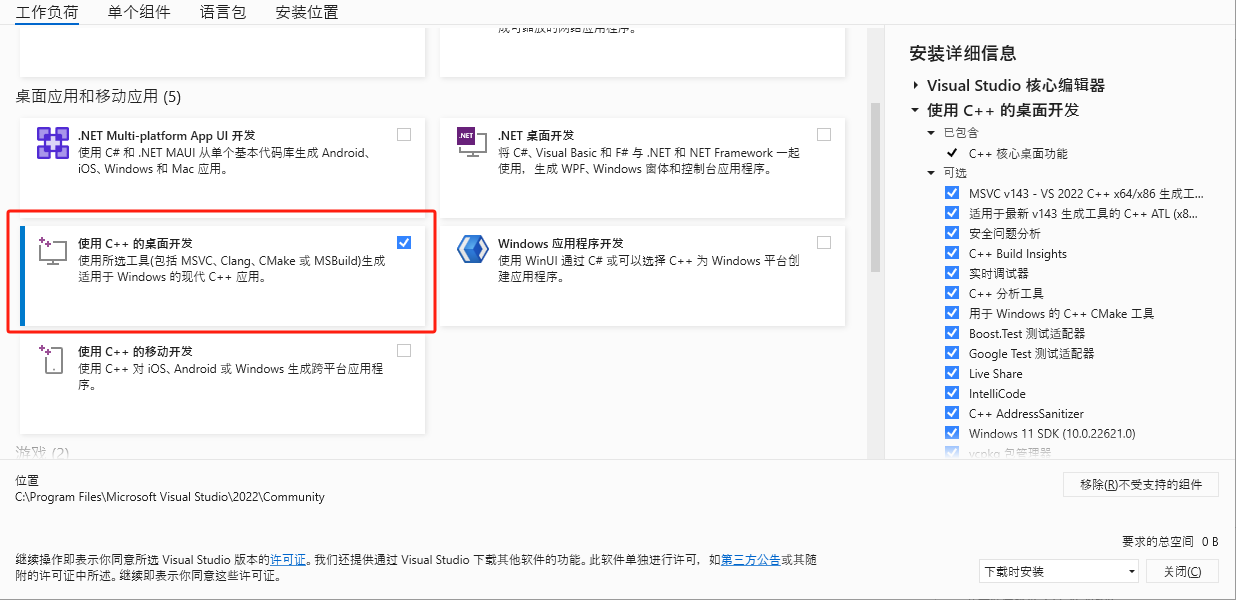Uncheck C++ AddressSanitizer option

[x=952, y=413]
